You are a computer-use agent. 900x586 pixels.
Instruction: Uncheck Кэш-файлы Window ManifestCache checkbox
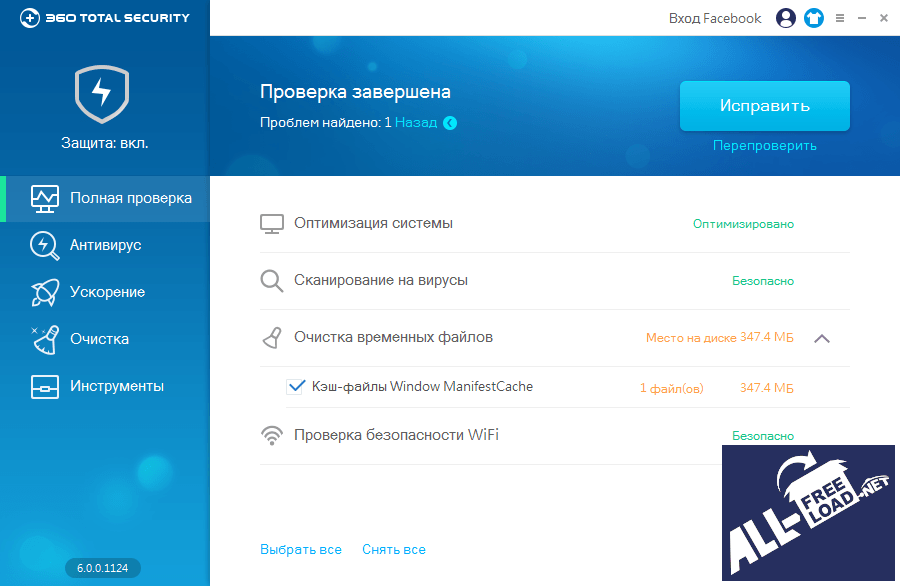pos(295,387)
